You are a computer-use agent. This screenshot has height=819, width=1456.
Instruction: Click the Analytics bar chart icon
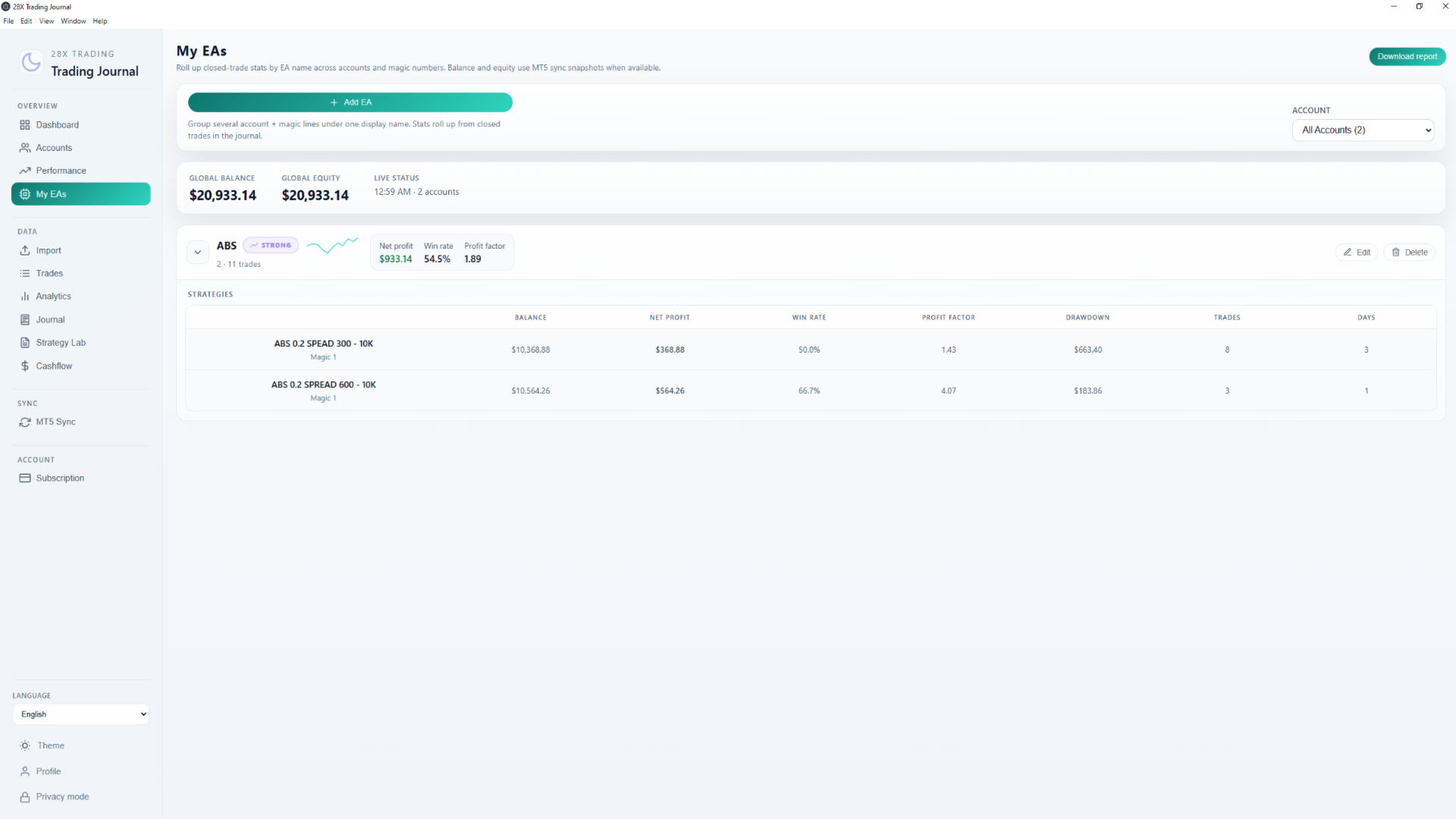[25, 297]
